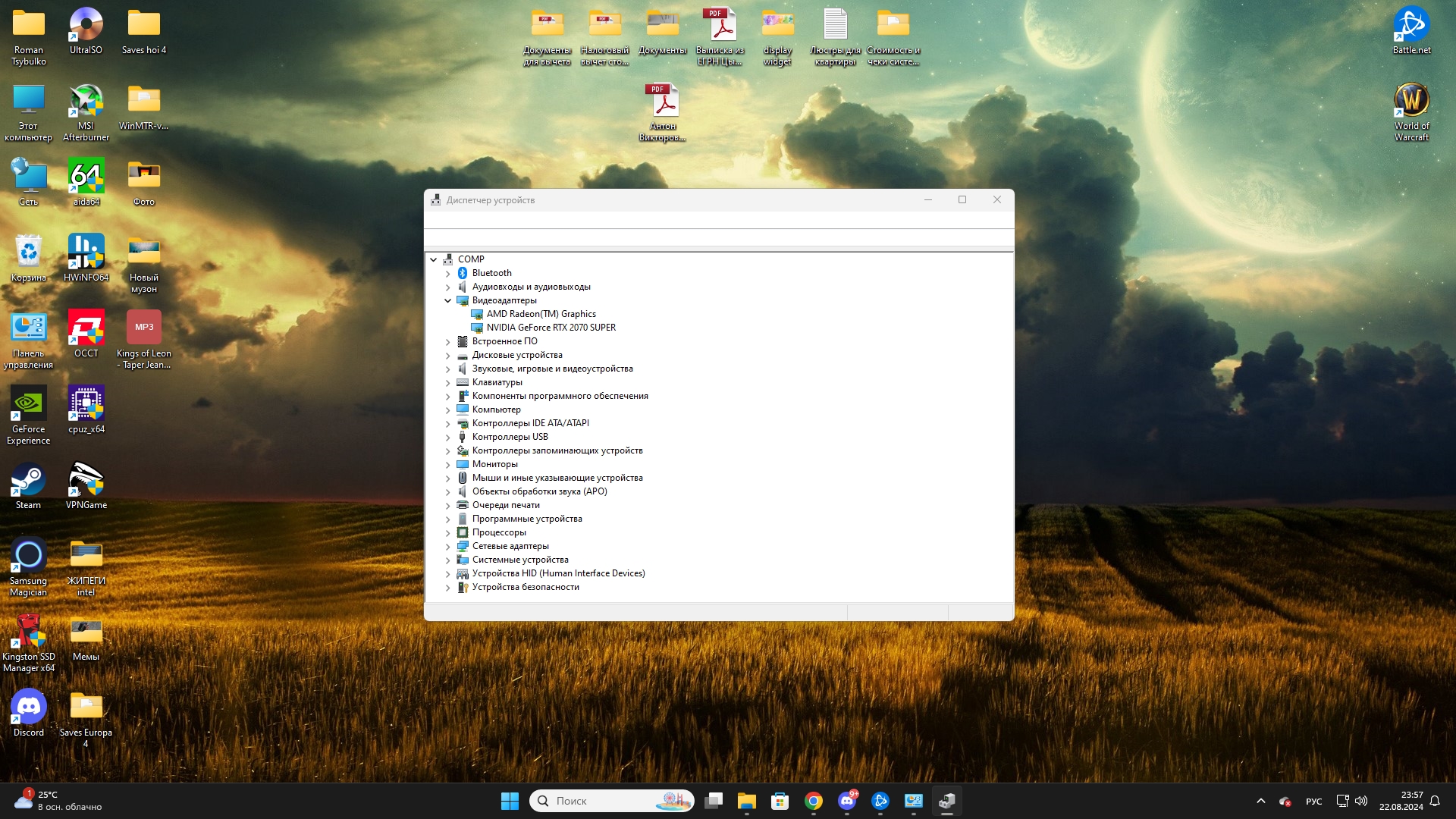Image resolution: width=1456 pixels, height=819 pixels.
Task: Select NVIDIA GeForce RTX 2070 SUPER device
Action: (551, 328)
